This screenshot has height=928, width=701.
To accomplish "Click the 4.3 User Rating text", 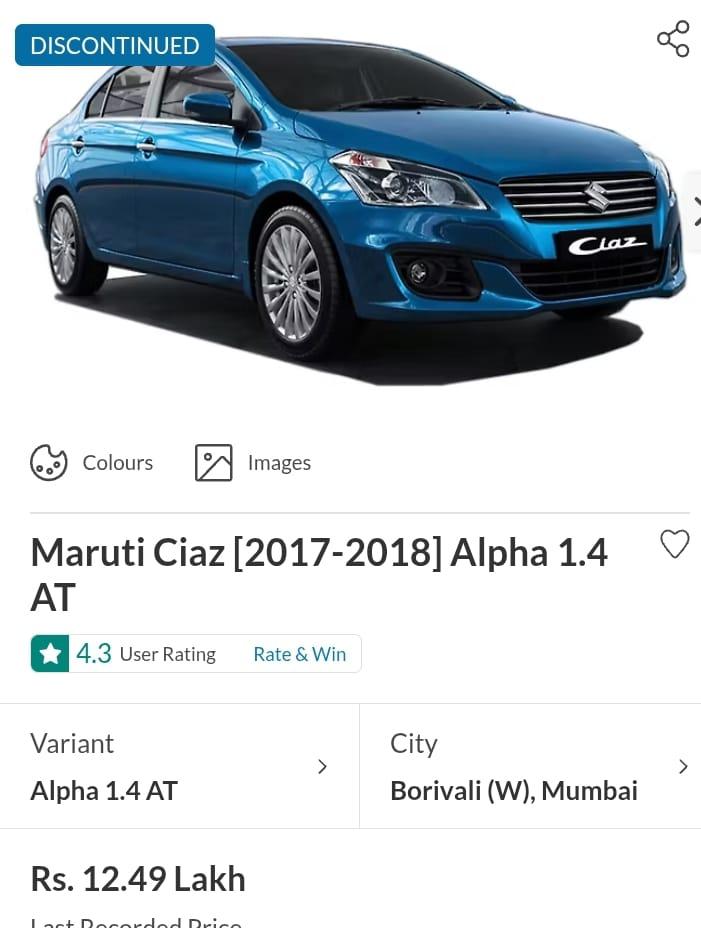I will point(146,654).
